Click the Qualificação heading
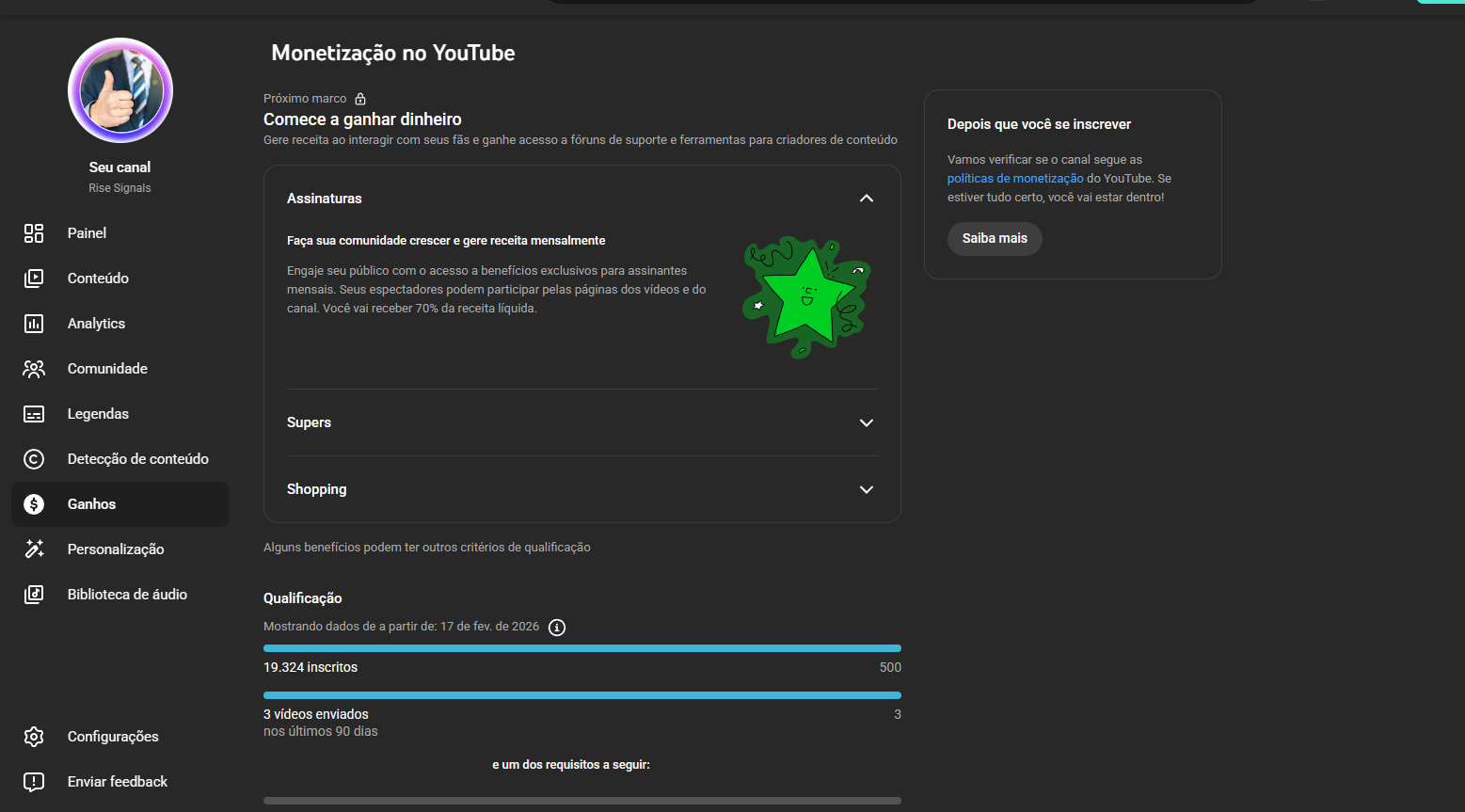 pos(303,598)
